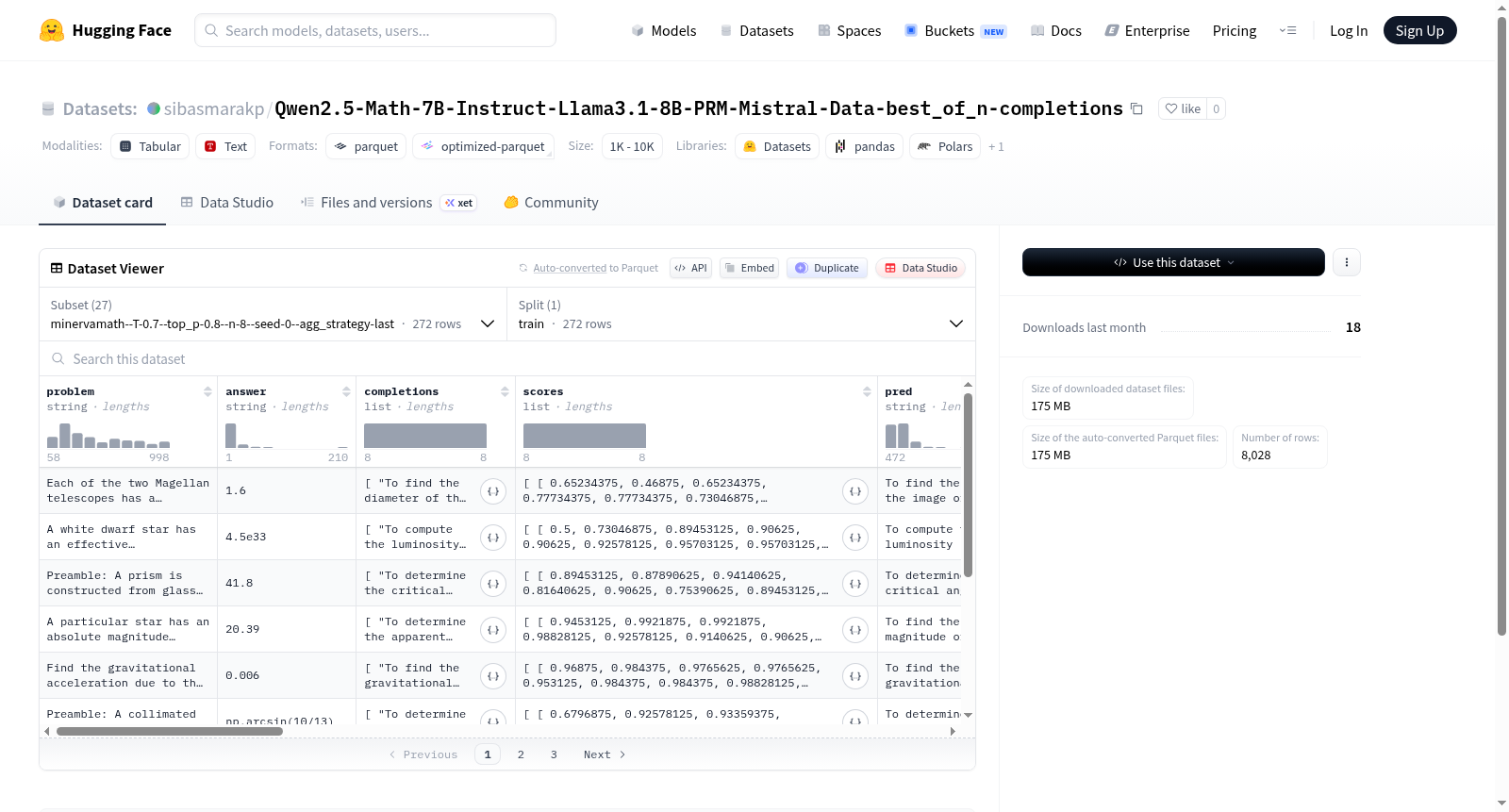
Task: Expand scores cell in the absolute magnitude row
Action: point(855,630)
